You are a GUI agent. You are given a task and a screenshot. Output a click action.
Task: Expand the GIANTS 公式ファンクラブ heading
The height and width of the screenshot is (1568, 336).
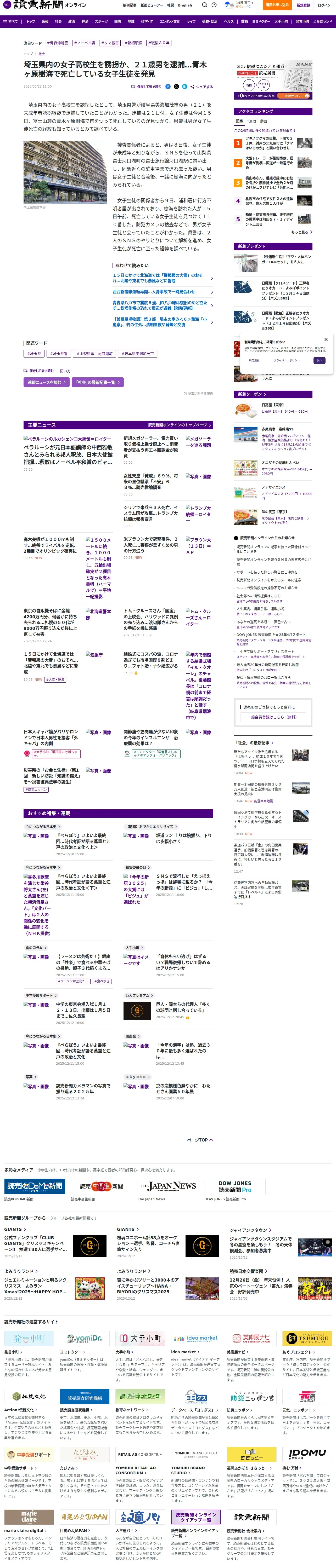(x=15, y=1230)
